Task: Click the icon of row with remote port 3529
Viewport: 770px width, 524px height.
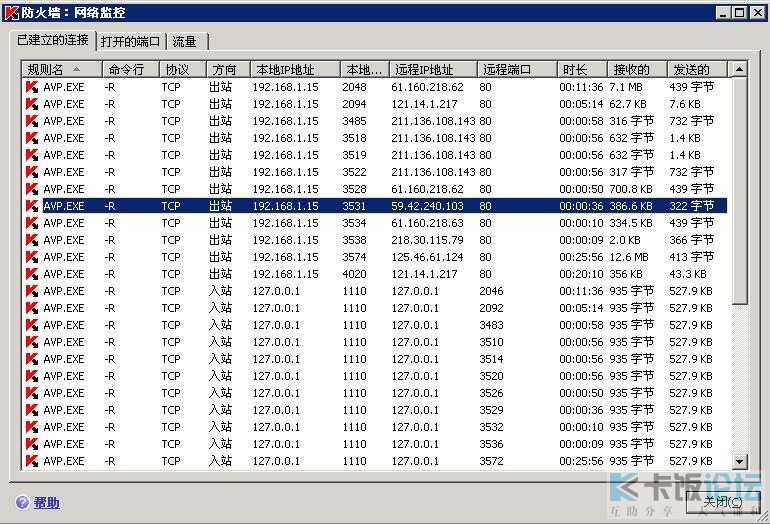Action: click(x=32, y=410)
